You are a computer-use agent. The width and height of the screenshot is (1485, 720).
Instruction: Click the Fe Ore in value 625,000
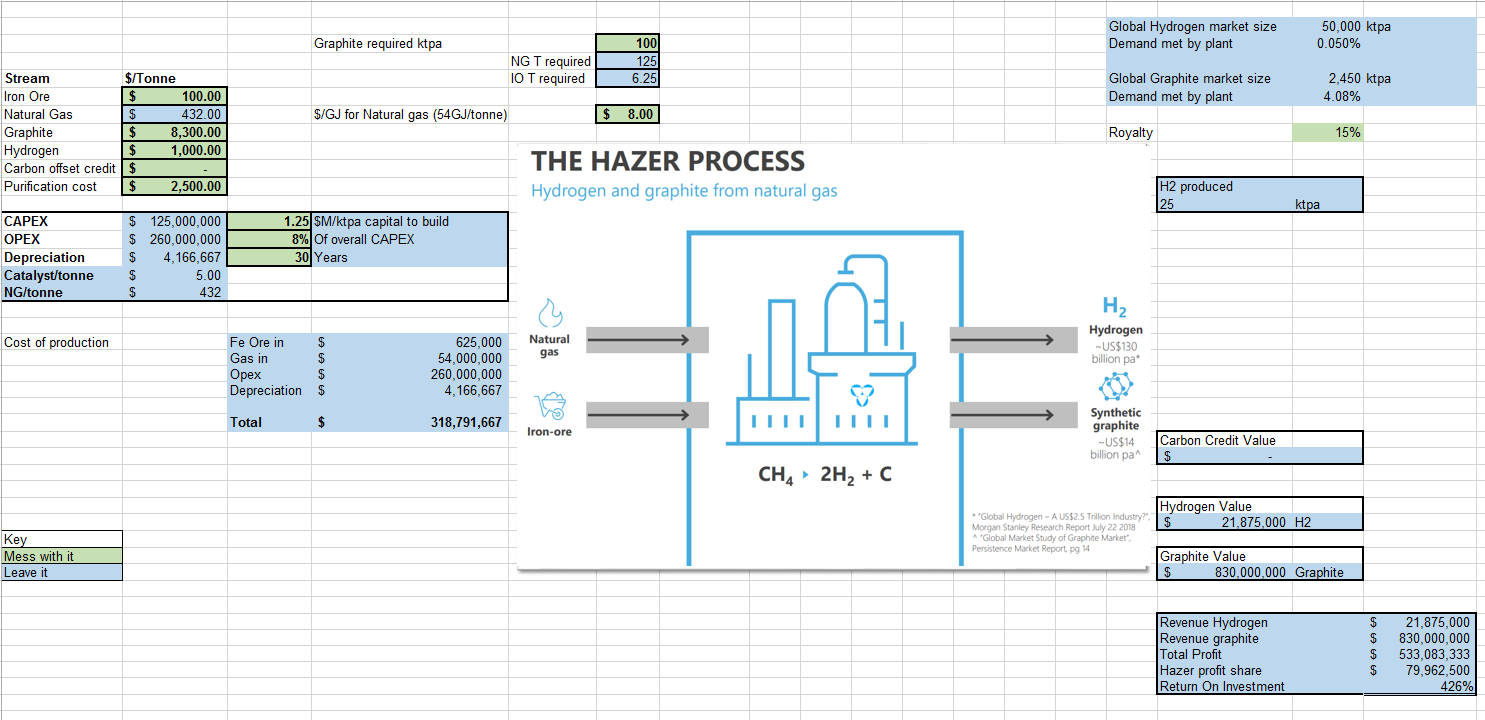tap(409, 342)
